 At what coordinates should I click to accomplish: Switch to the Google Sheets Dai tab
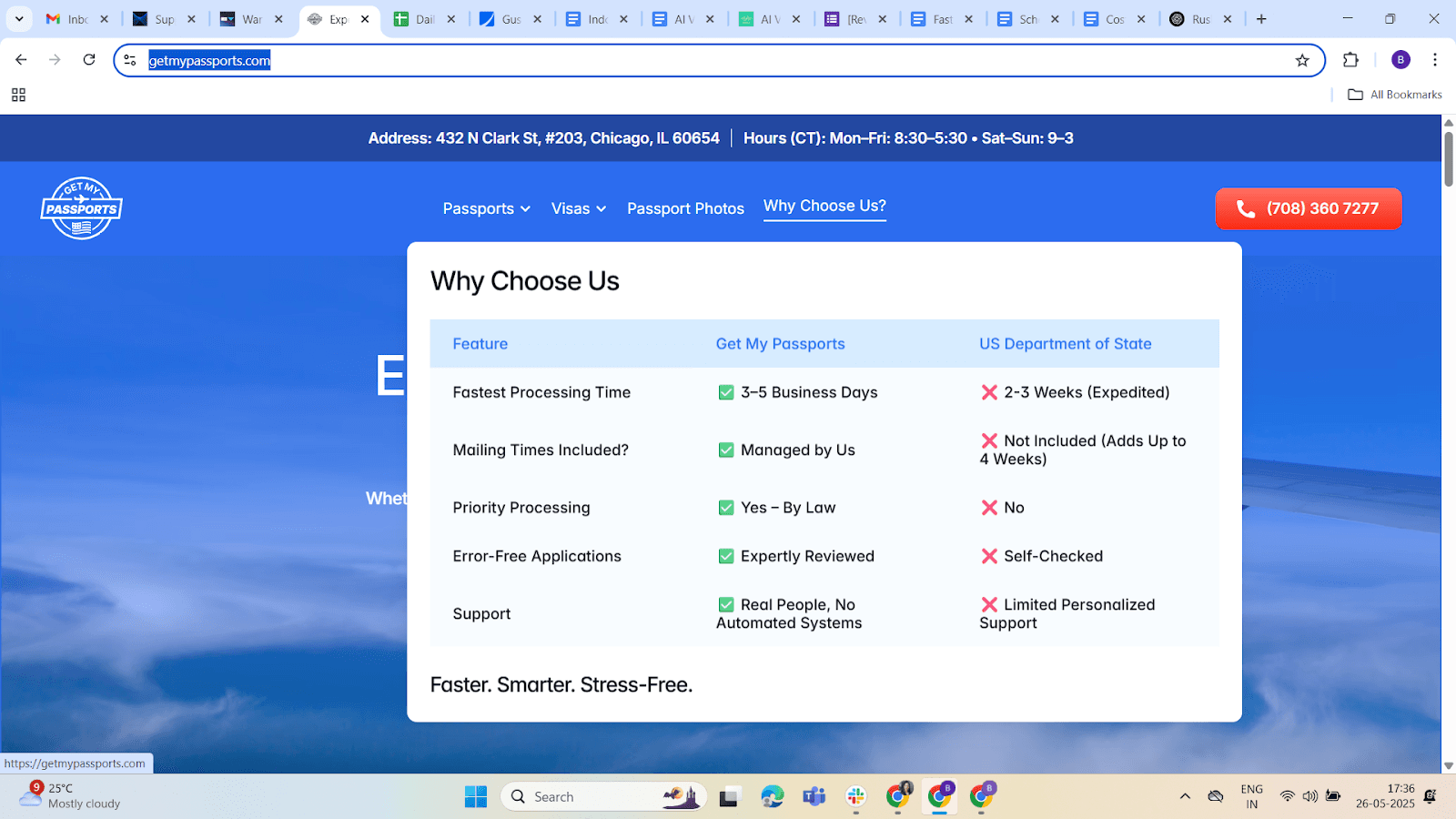(x=424, y=19)
